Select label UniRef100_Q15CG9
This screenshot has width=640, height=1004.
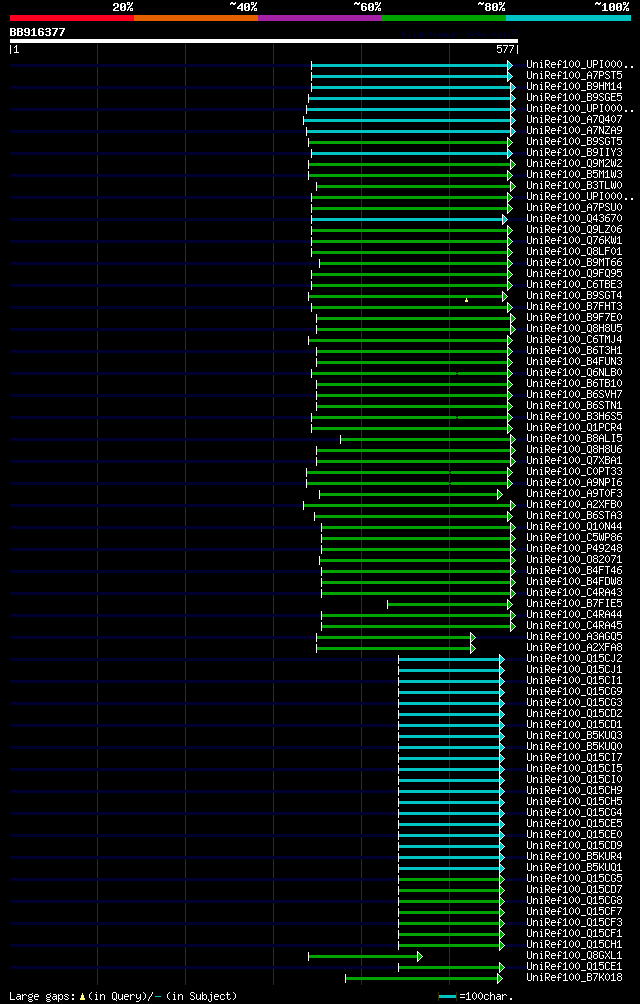(x=574, y=692)
